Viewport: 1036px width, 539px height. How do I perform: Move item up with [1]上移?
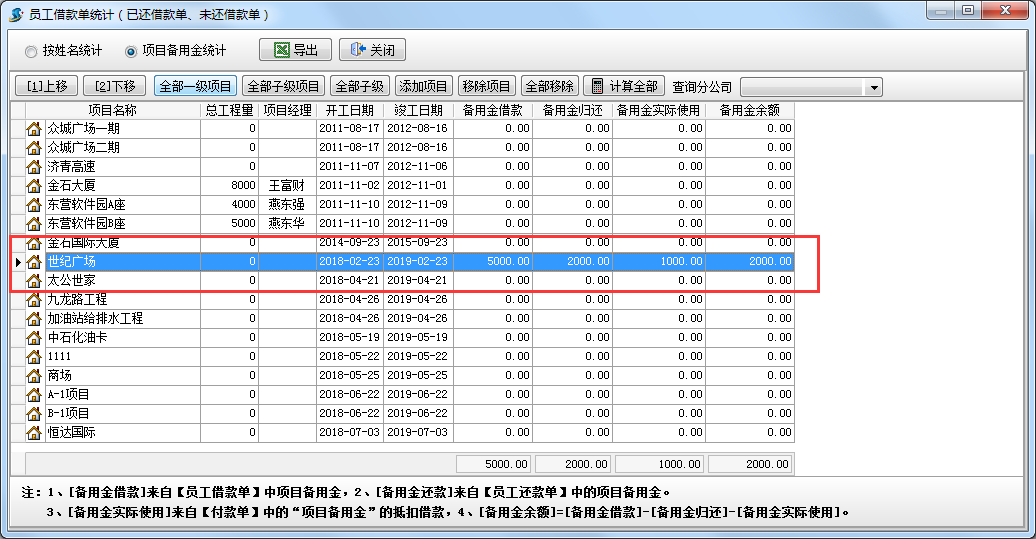[47, 87]
